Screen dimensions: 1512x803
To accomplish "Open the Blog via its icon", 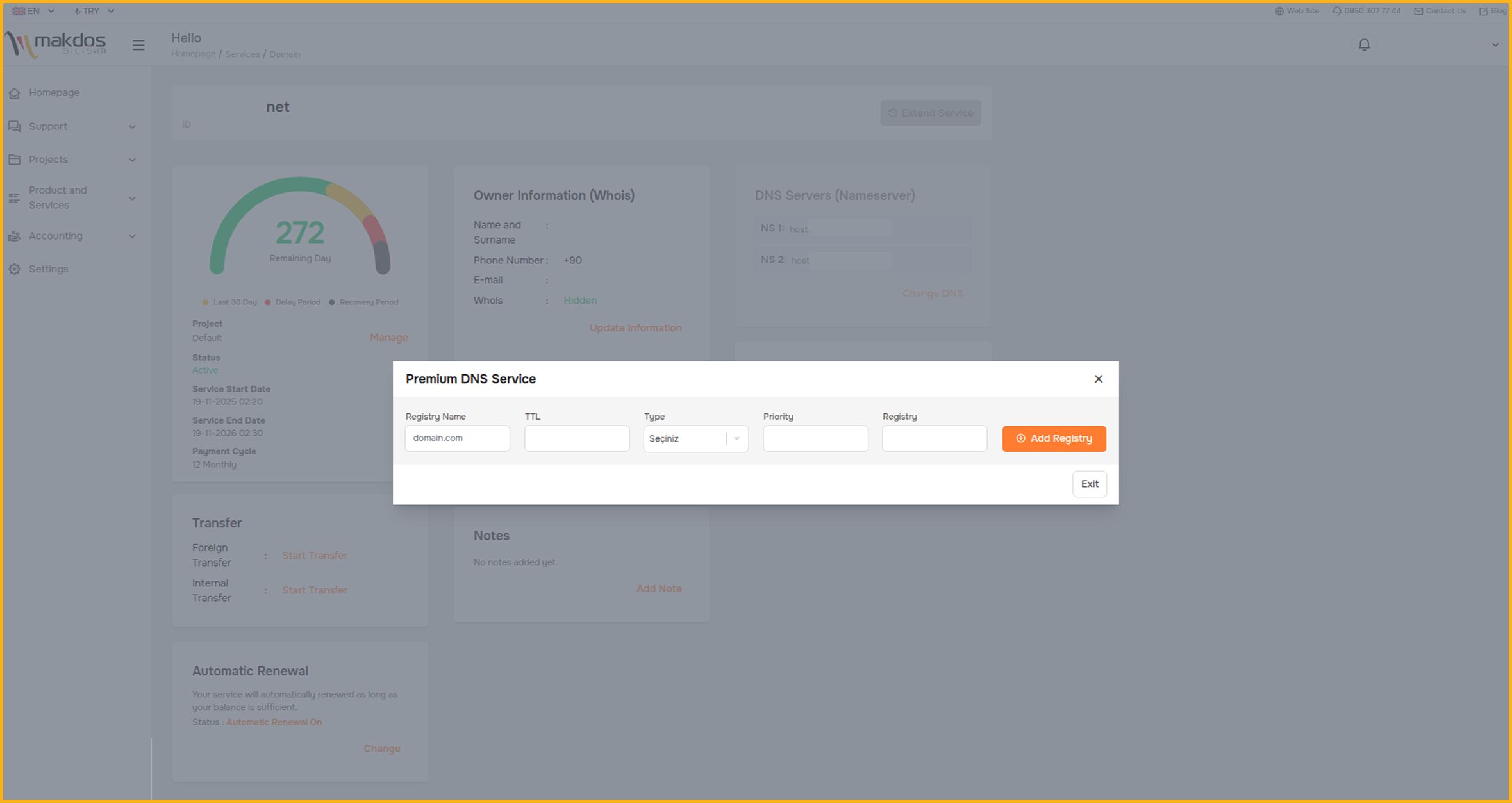I will 1484,11.
